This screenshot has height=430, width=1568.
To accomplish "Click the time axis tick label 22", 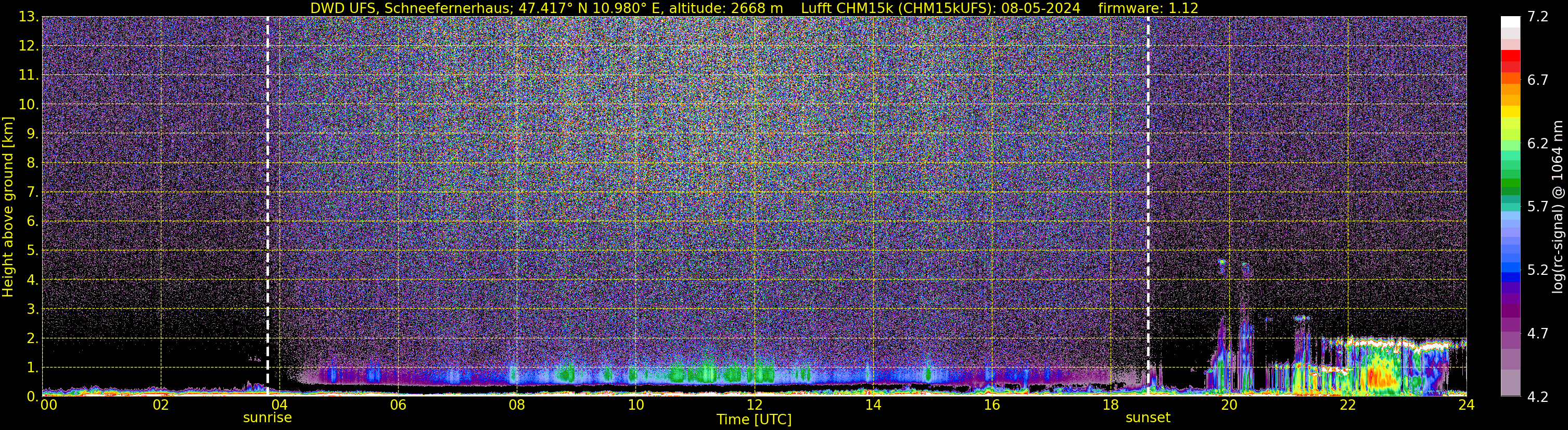I will pyautogui.click(x=1348, y=405).
